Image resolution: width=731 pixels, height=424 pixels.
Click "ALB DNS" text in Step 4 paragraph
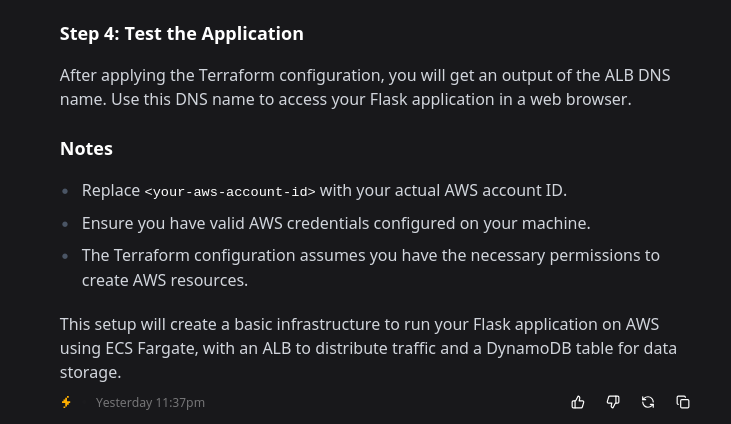(637, 76)
